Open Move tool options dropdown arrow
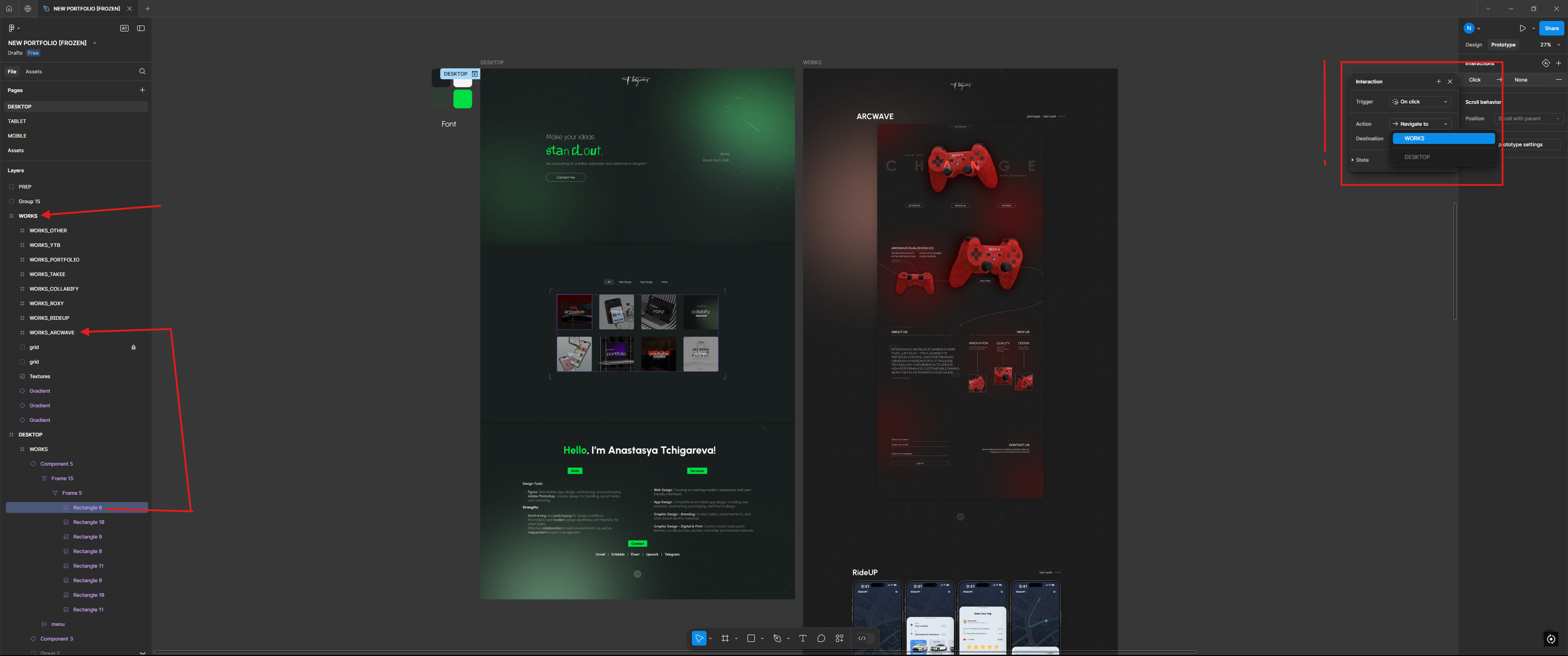This screenshot has height=656, width=1568. (x=710, y=639)
